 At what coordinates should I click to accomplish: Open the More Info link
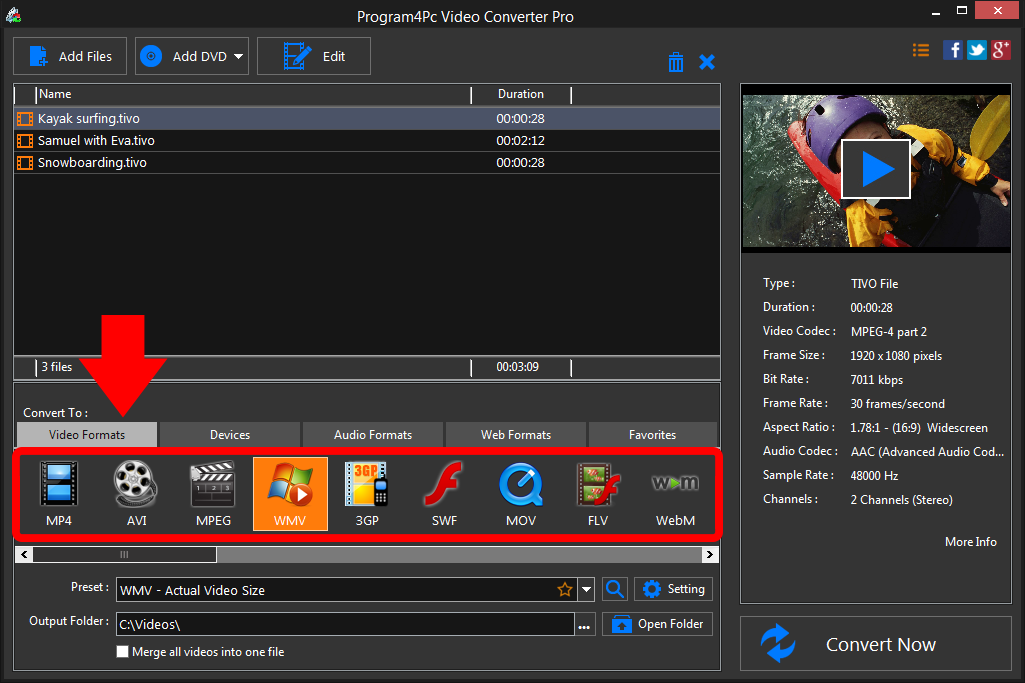pos(970,542)
